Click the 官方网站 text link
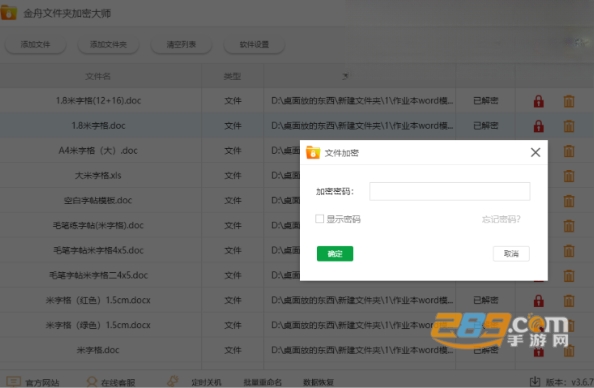The height and width of the screenshot is (388, 594). [x=42, y=383]
